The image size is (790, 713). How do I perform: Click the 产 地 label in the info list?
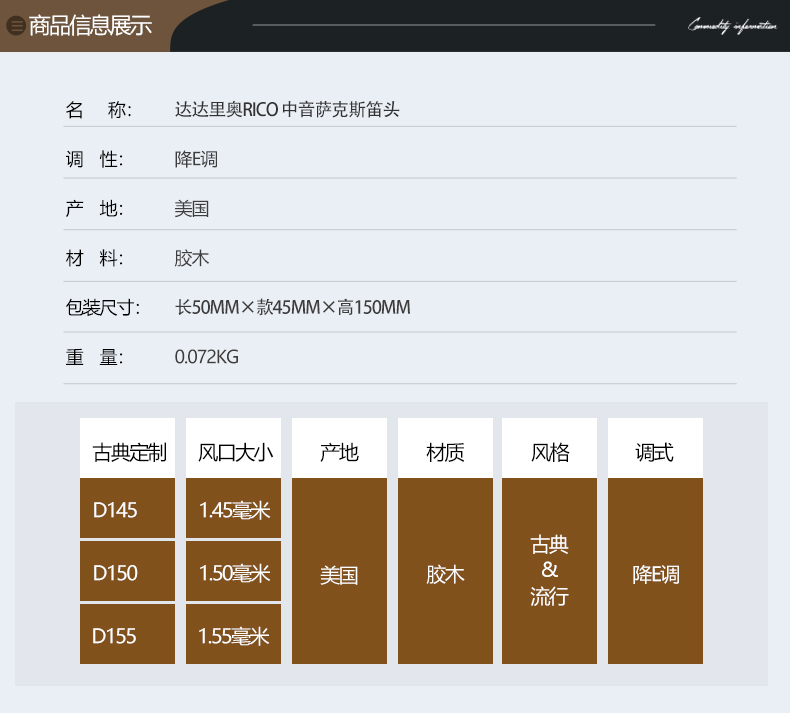(94, 209)
